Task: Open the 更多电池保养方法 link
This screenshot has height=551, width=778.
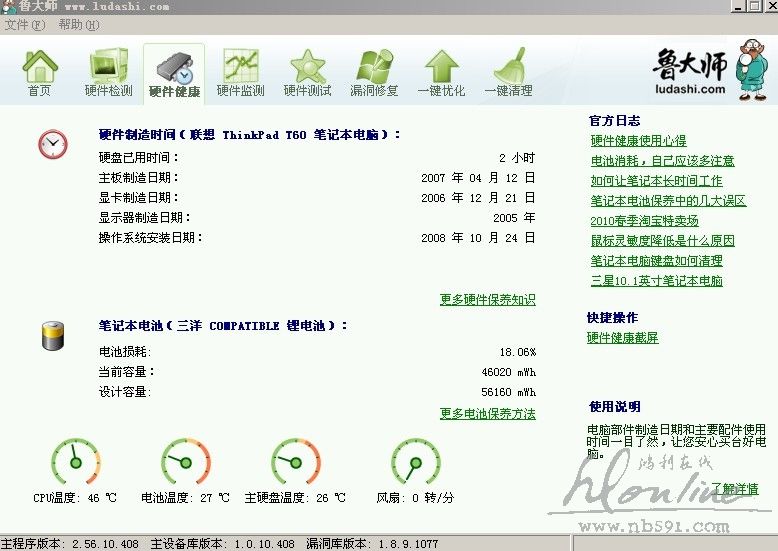Action: (x=487, y=413)
